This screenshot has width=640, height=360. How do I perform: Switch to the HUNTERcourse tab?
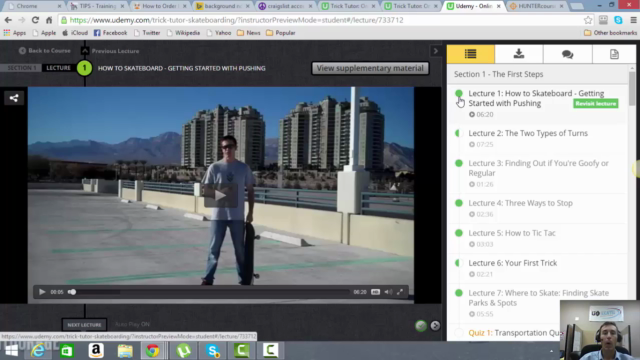tap(536, 6)
